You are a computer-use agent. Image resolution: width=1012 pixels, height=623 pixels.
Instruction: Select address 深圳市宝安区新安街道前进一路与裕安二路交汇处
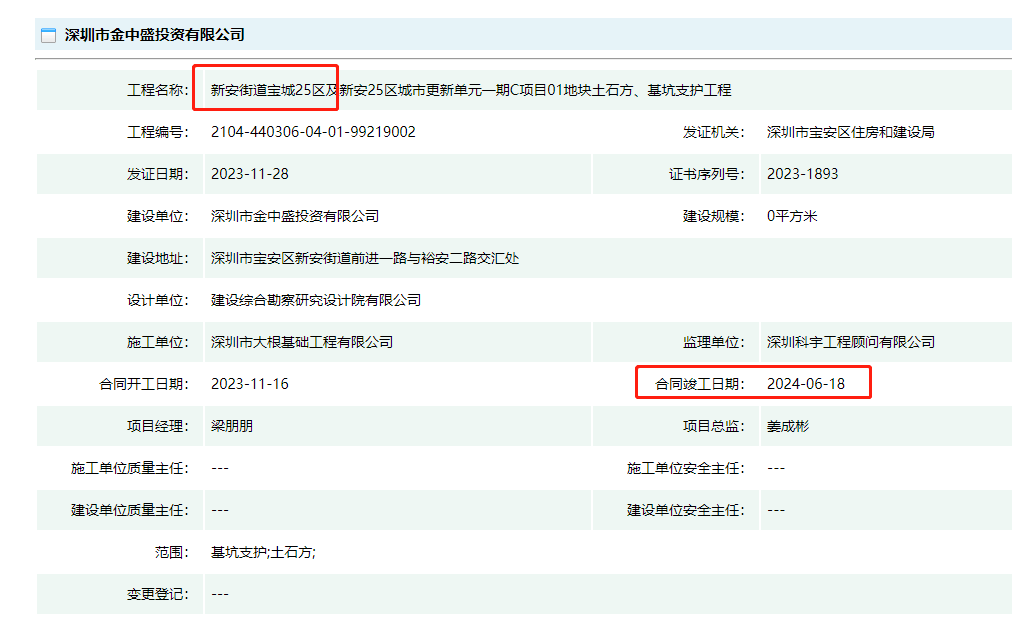point(365,258)
